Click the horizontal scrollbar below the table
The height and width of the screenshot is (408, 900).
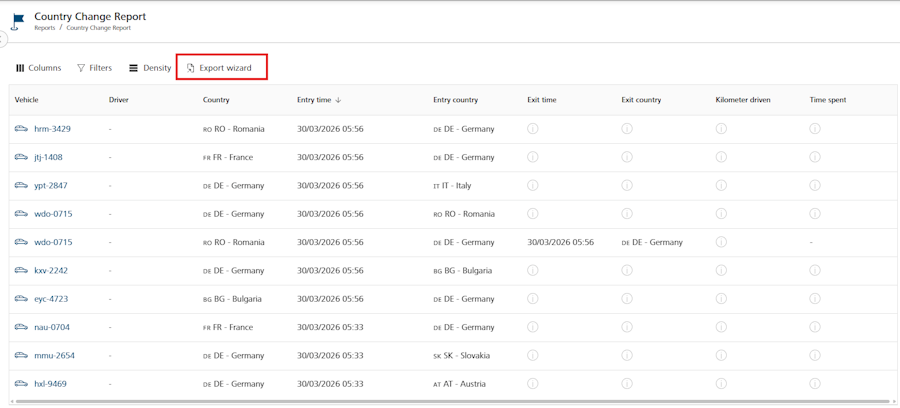452,401
